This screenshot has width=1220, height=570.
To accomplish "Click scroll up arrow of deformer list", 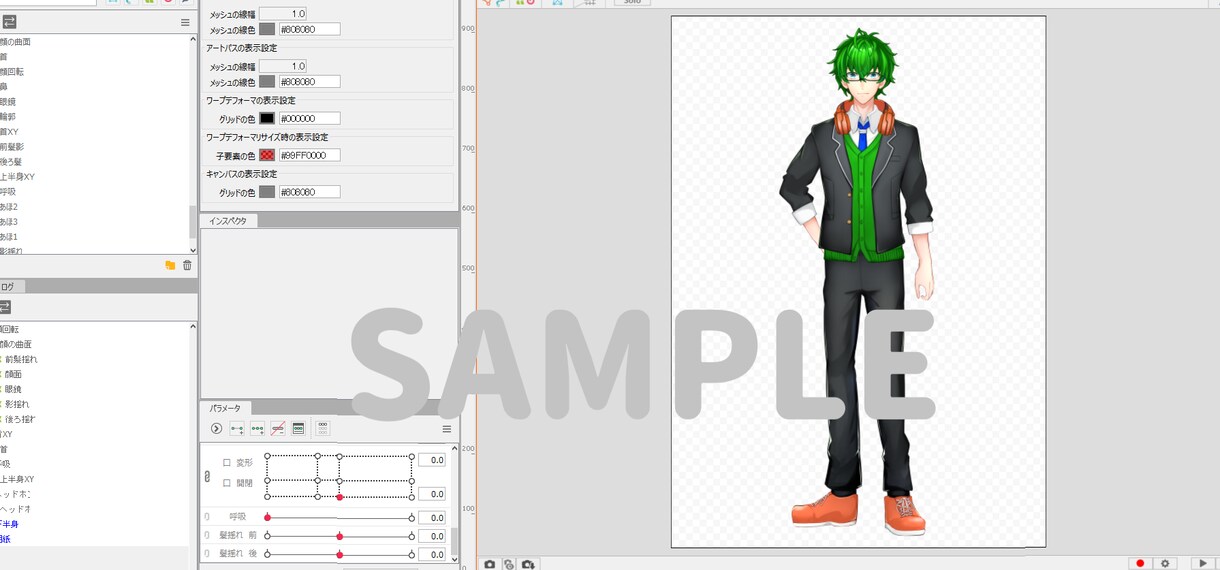I will (x=193, y=39).
